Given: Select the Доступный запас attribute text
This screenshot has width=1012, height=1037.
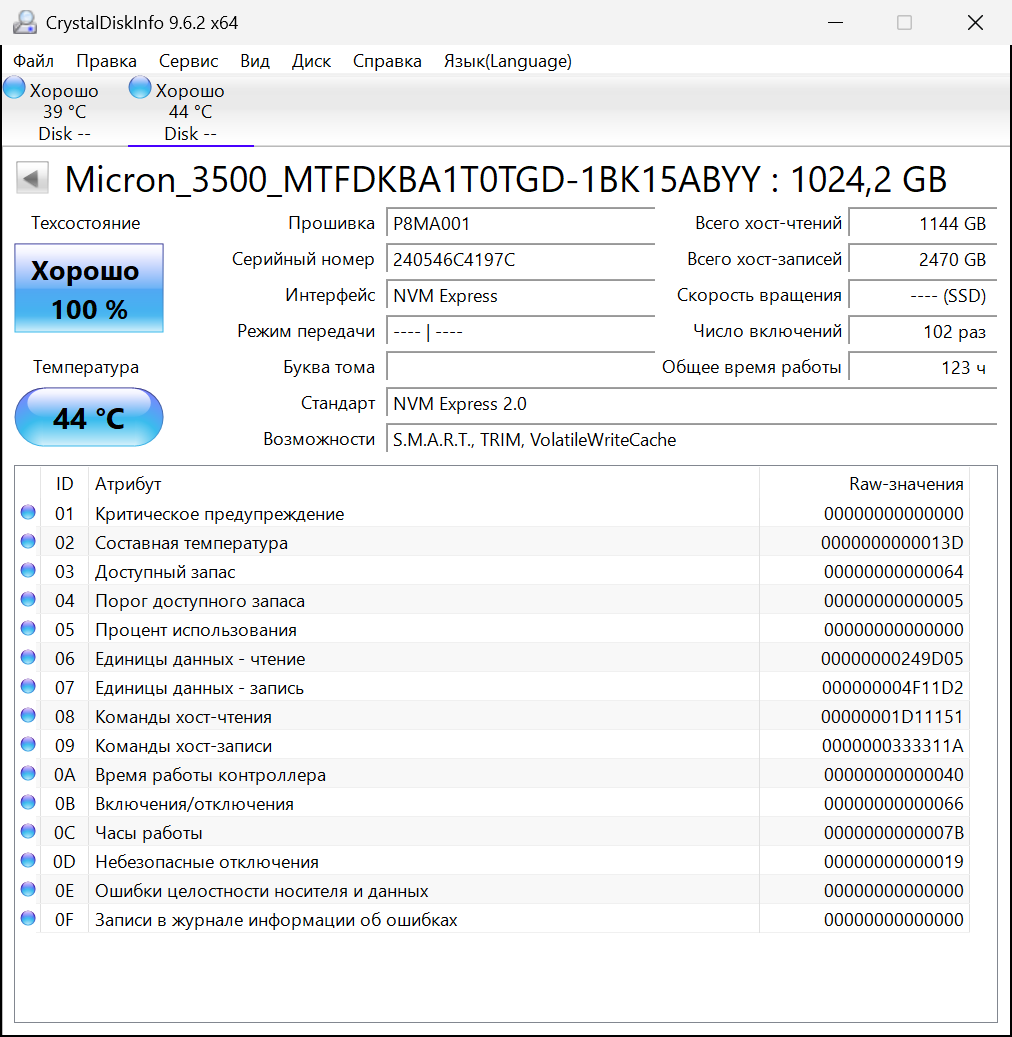Looking at the screenshot, I should pyautogui.click(x=165, y=572).
